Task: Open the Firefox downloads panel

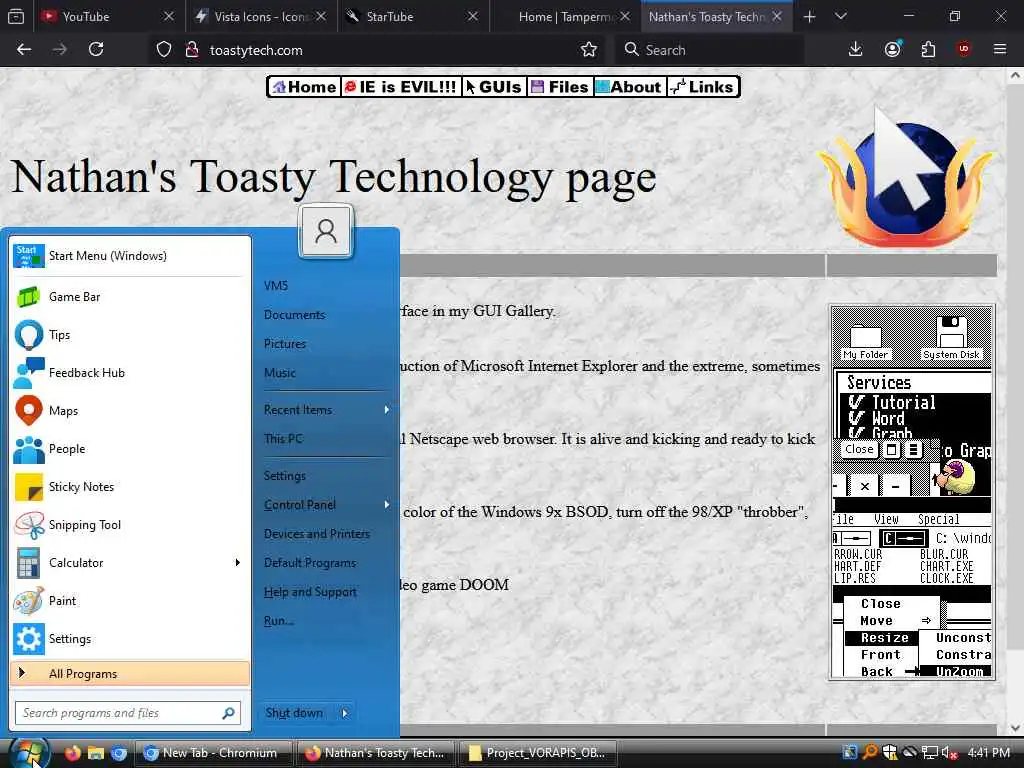Action: click(856, 50)
